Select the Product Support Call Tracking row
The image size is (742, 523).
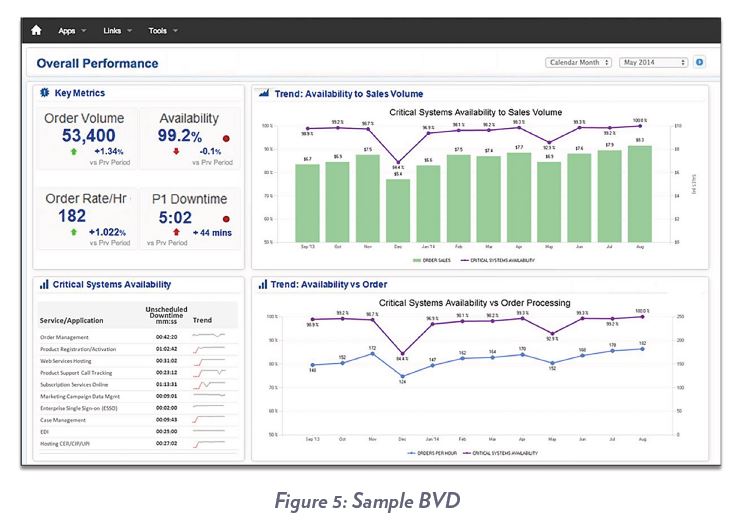[138, 373]
